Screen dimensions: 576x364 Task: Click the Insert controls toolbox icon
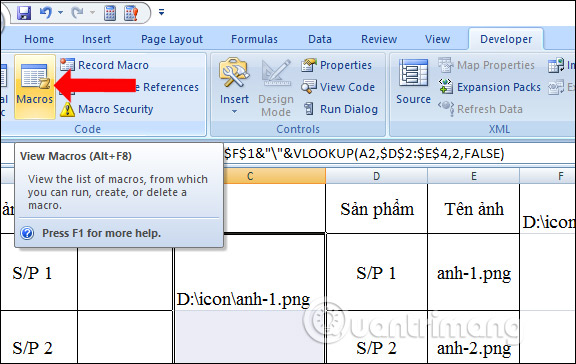point(234,72)
